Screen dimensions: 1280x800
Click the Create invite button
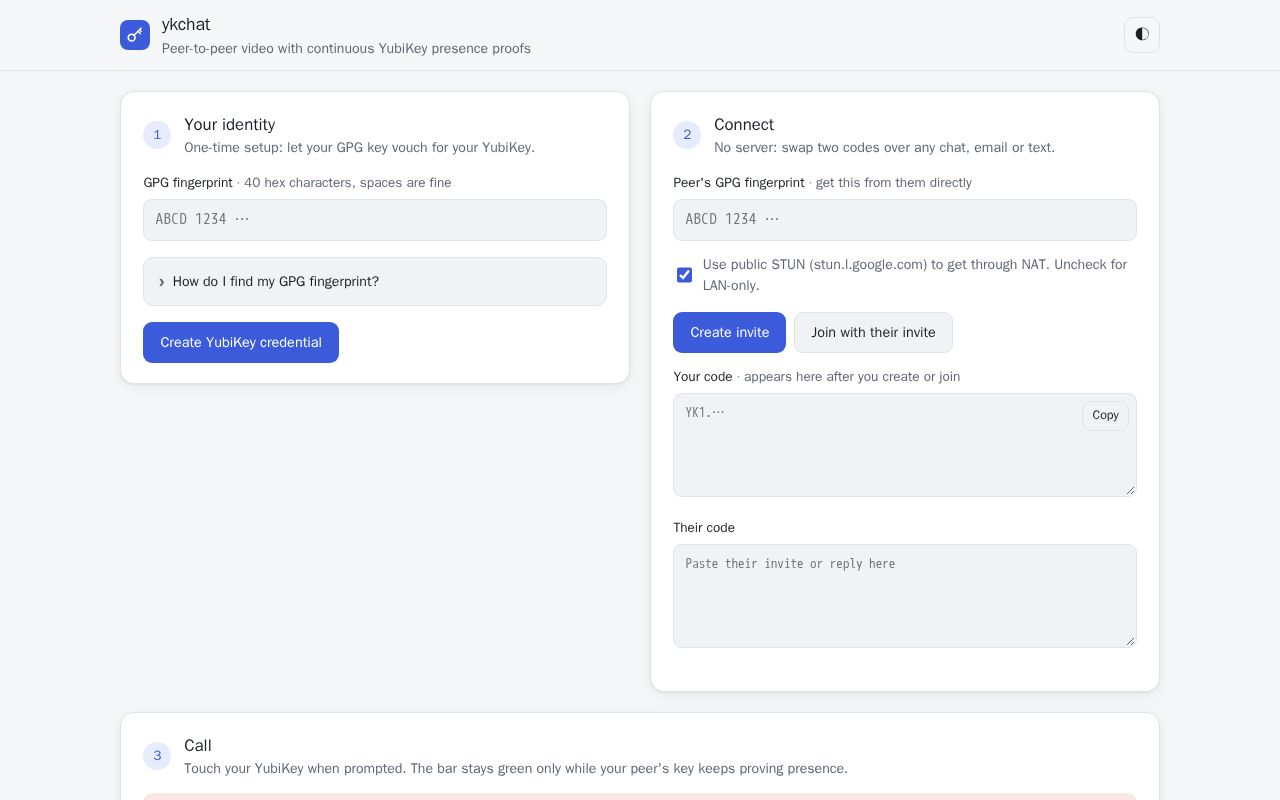tap(729, 332)
